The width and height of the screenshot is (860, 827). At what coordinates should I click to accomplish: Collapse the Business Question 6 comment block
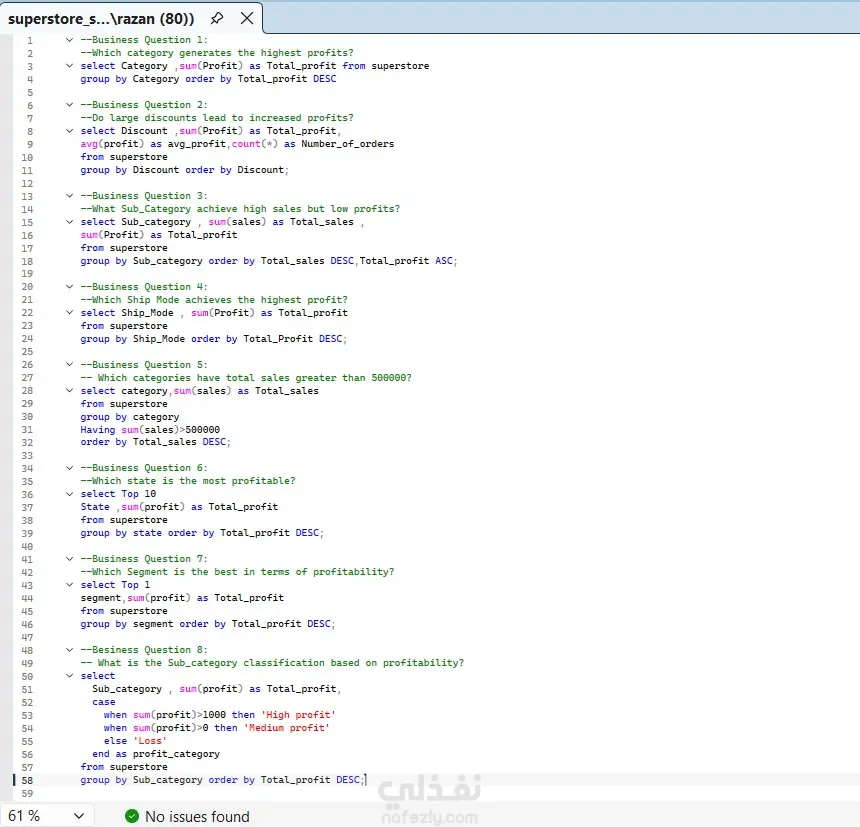pos(70,468)
